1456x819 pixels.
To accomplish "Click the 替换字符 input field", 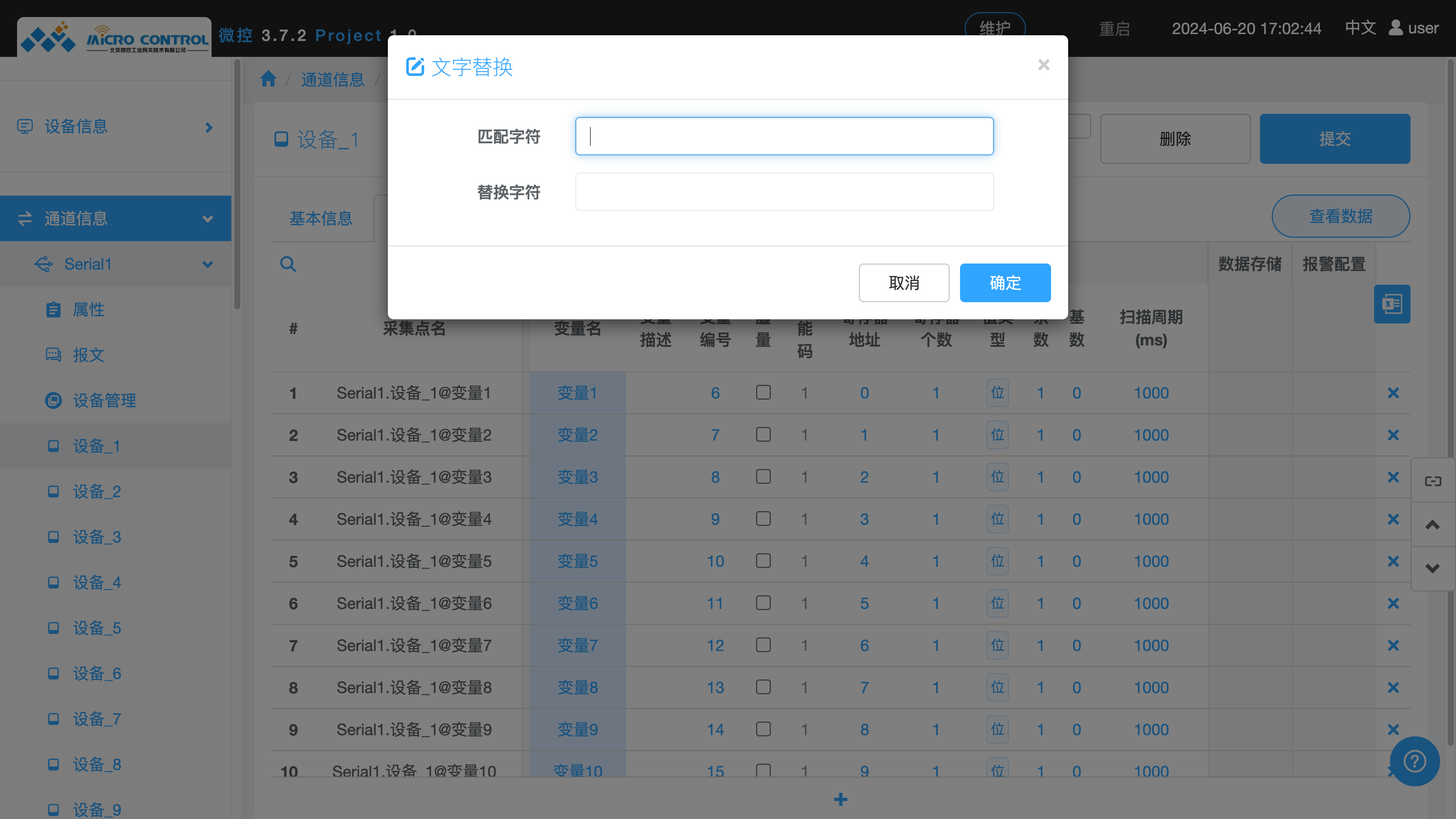I will point(784,192).
